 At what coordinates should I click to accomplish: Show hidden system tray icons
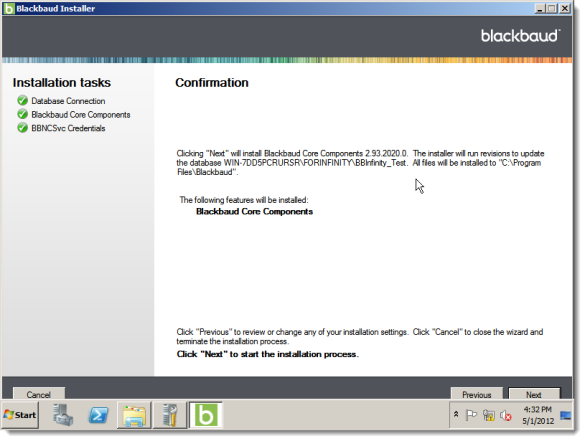tap(456, 414)
